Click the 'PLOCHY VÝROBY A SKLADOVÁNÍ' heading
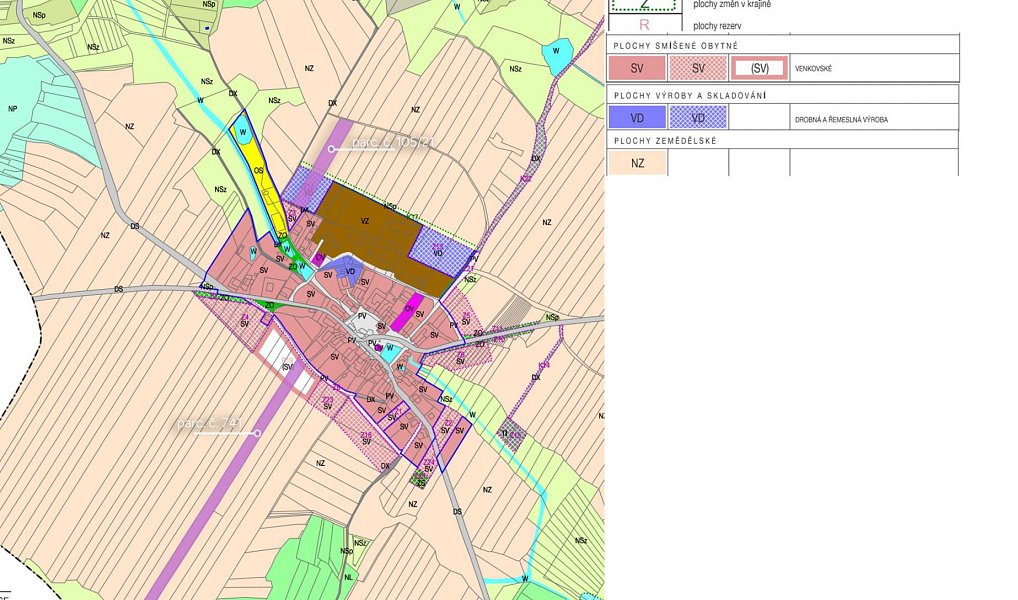This screenshot has width=1018, height=600. [x=689, y=95]
